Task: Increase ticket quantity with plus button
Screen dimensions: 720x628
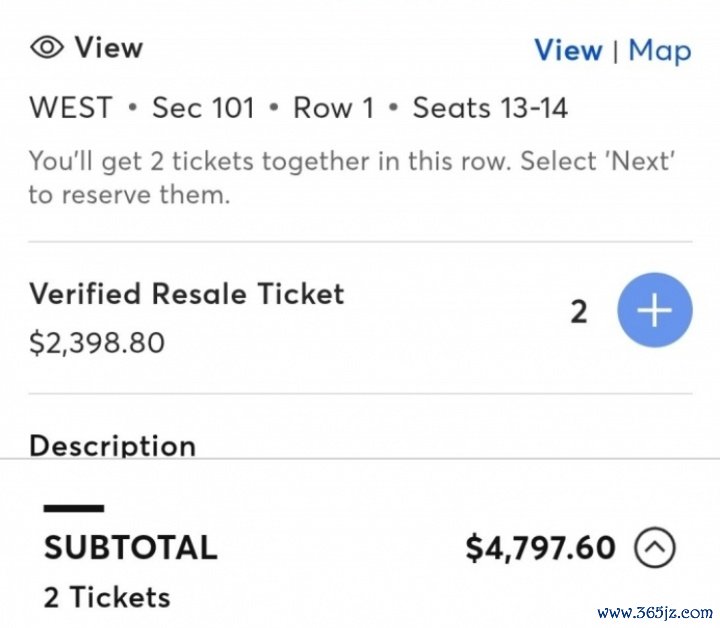Action: point(655,311)
